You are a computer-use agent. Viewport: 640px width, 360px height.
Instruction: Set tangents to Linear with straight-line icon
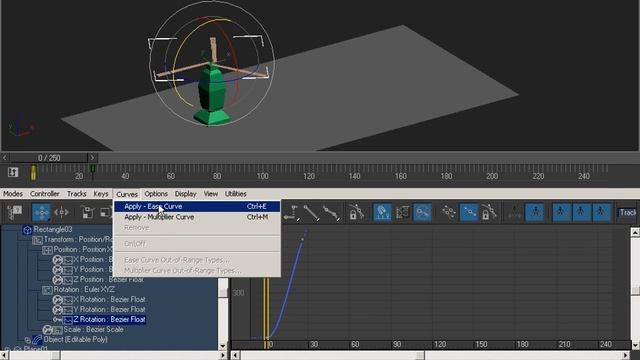point(311,213)
